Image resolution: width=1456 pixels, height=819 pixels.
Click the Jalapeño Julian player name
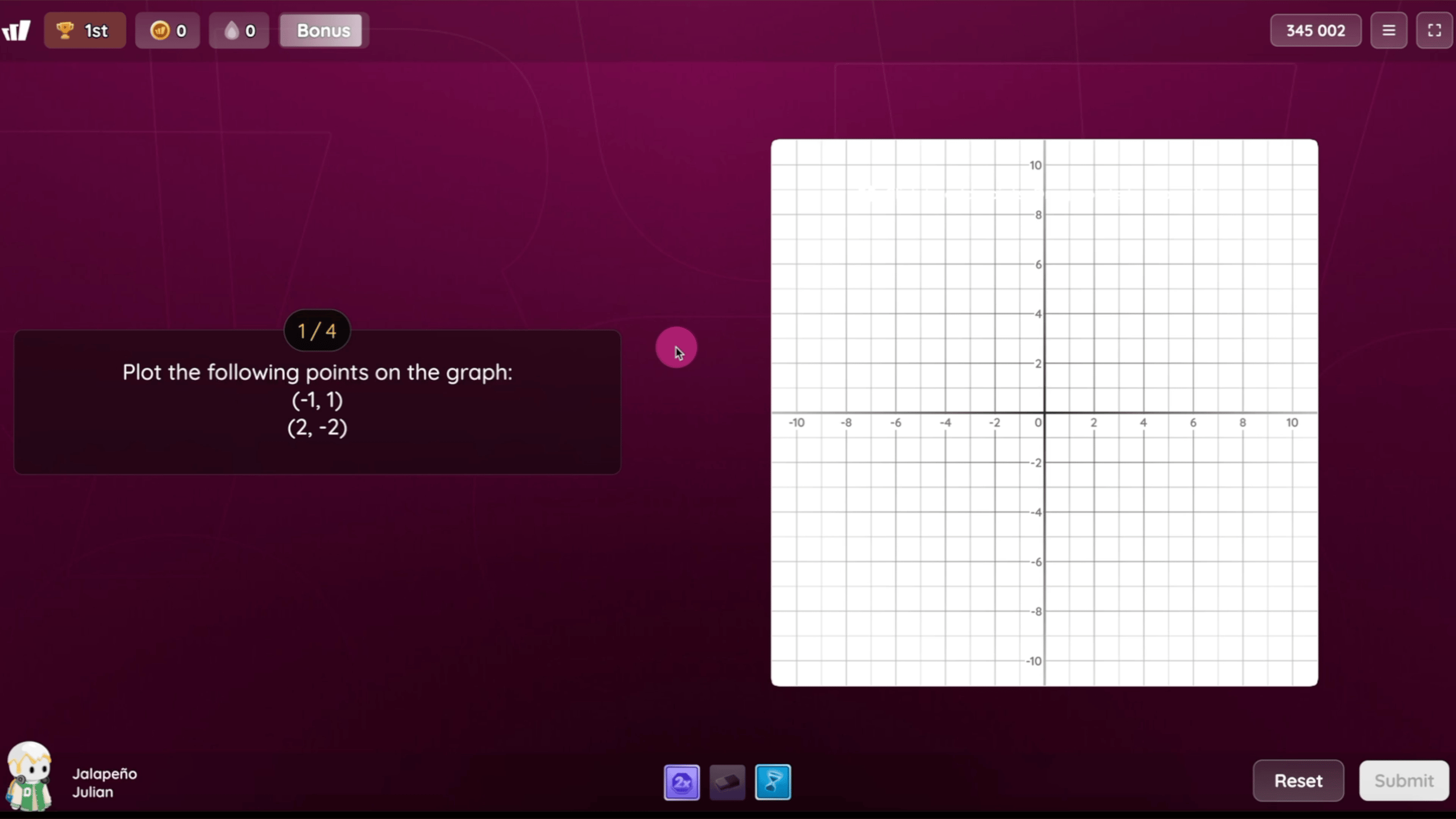pos(105,783)
